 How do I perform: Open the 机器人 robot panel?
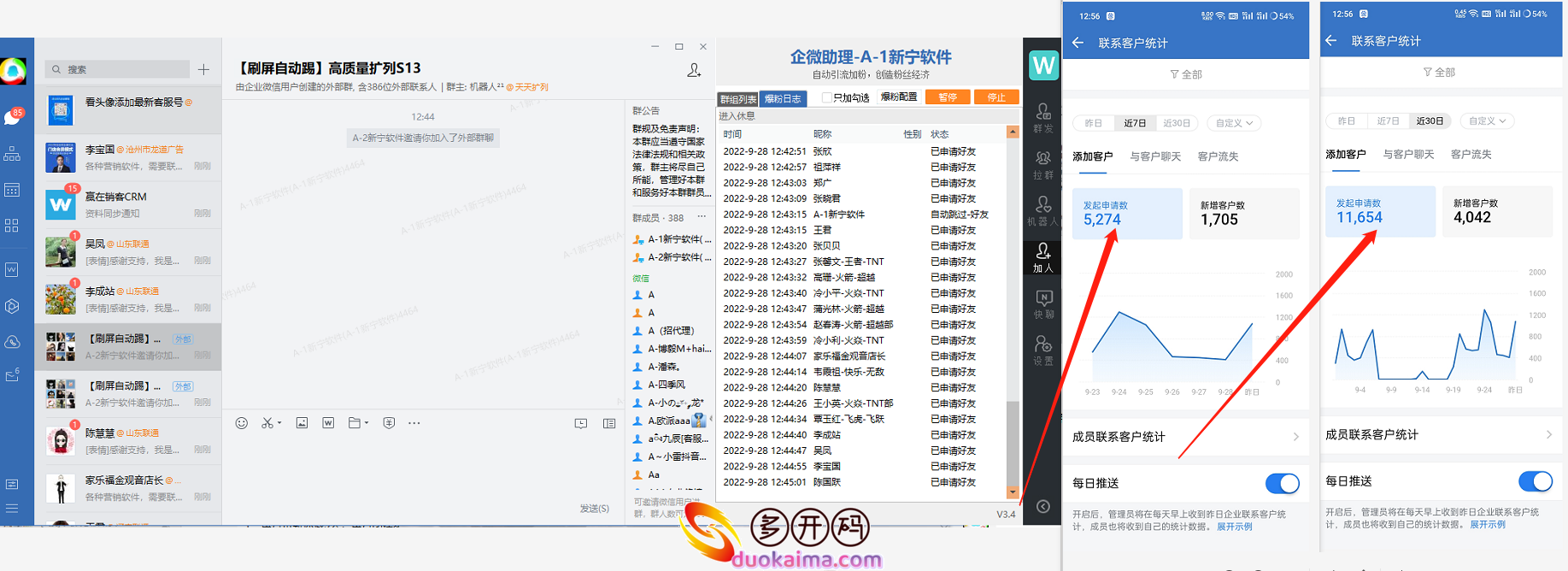click(x=1043, y=210)
